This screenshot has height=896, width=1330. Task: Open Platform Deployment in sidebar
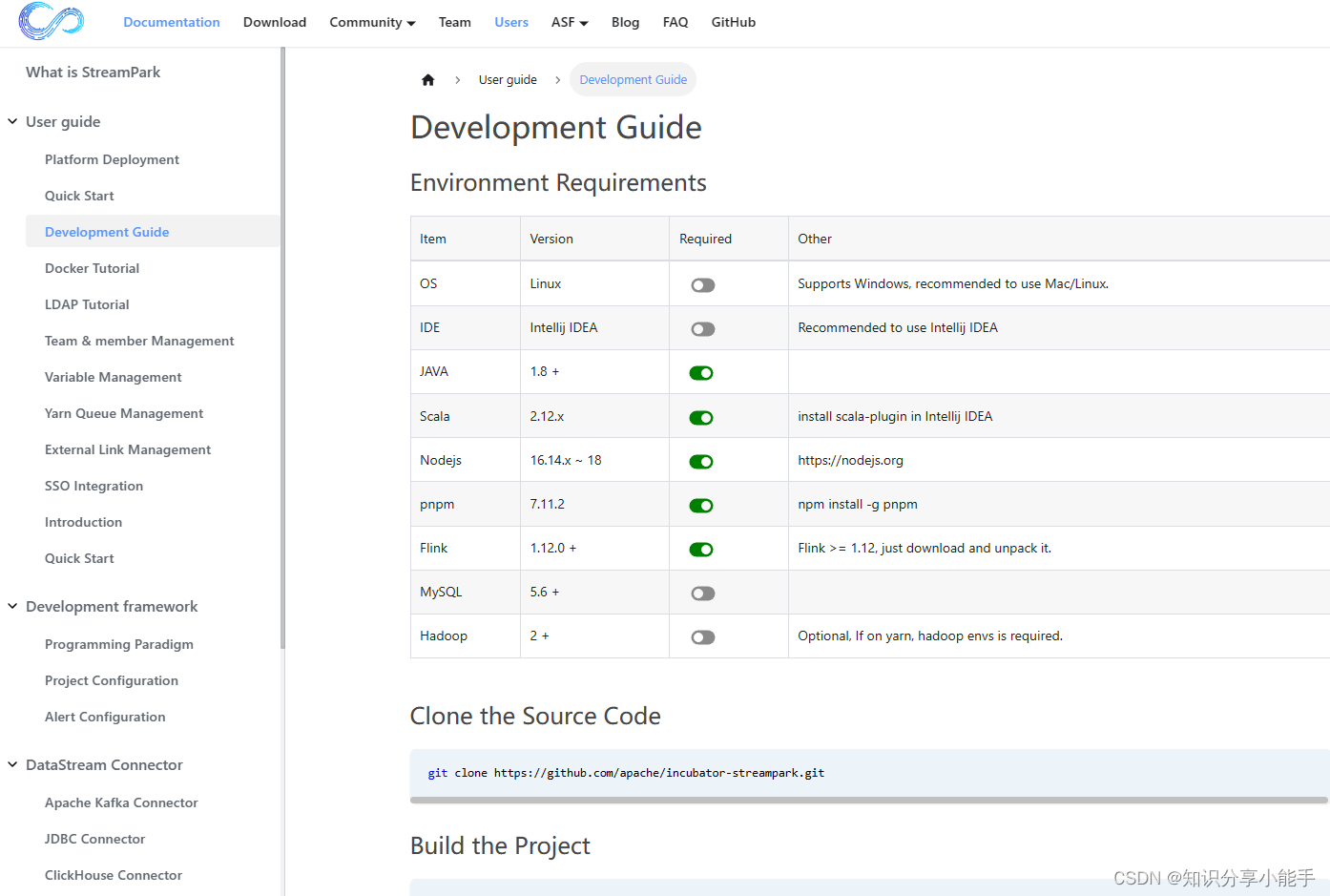[x=112, y=159]
